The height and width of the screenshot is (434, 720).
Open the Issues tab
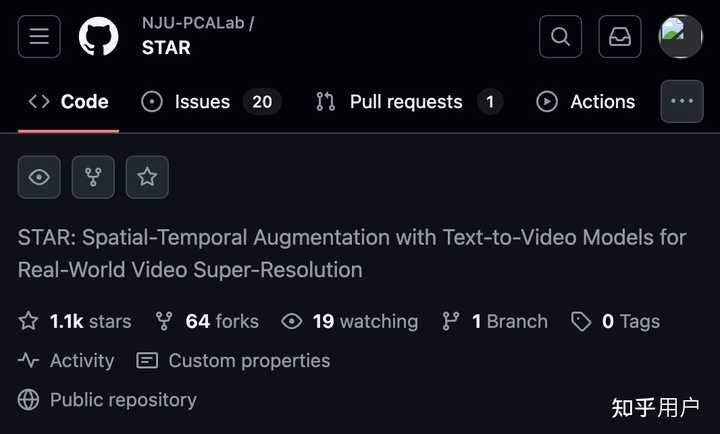[x=211, y=101]
